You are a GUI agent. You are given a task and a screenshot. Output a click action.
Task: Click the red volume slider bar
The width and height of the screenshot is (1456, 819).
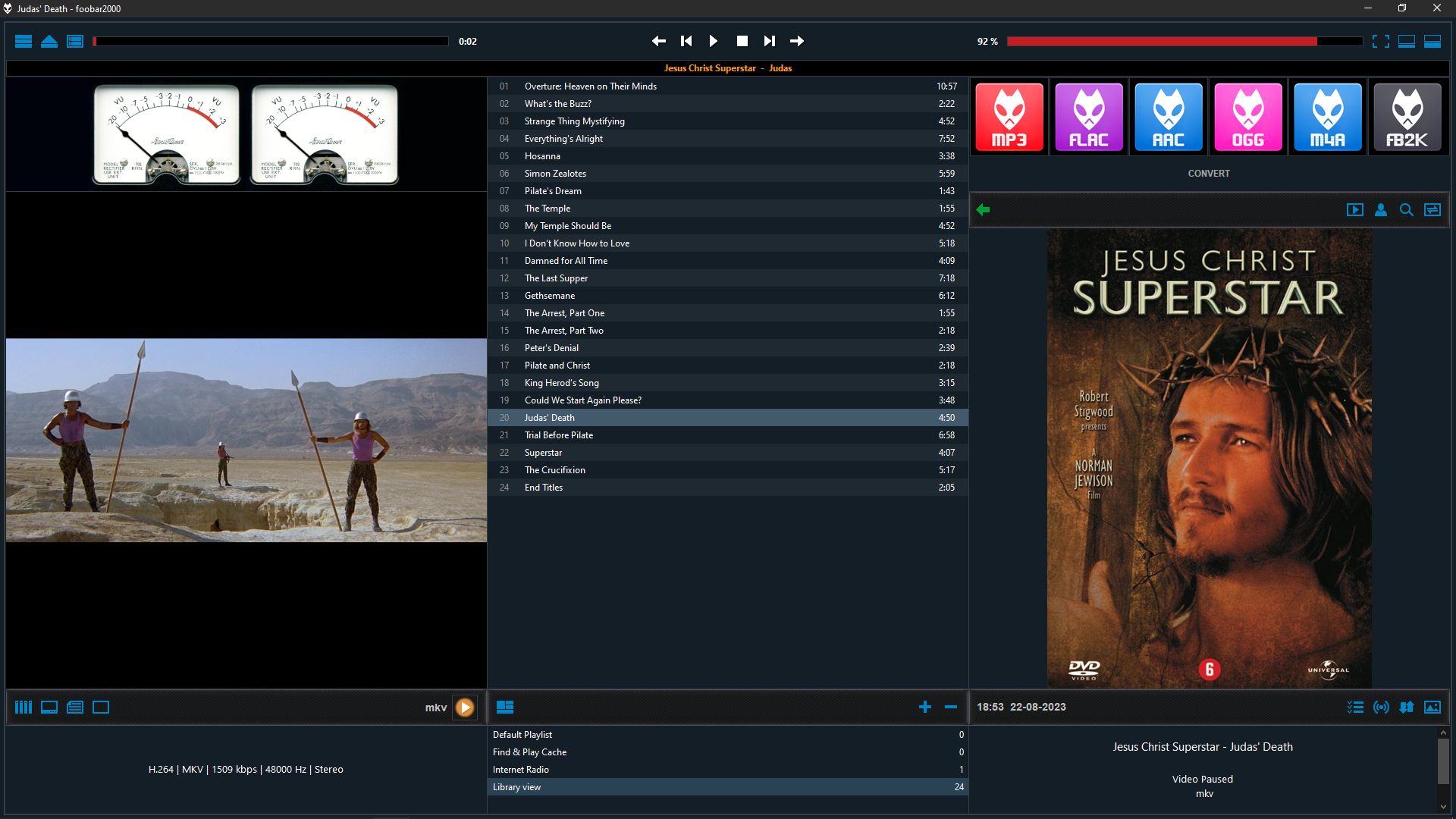coord(1161,42)
